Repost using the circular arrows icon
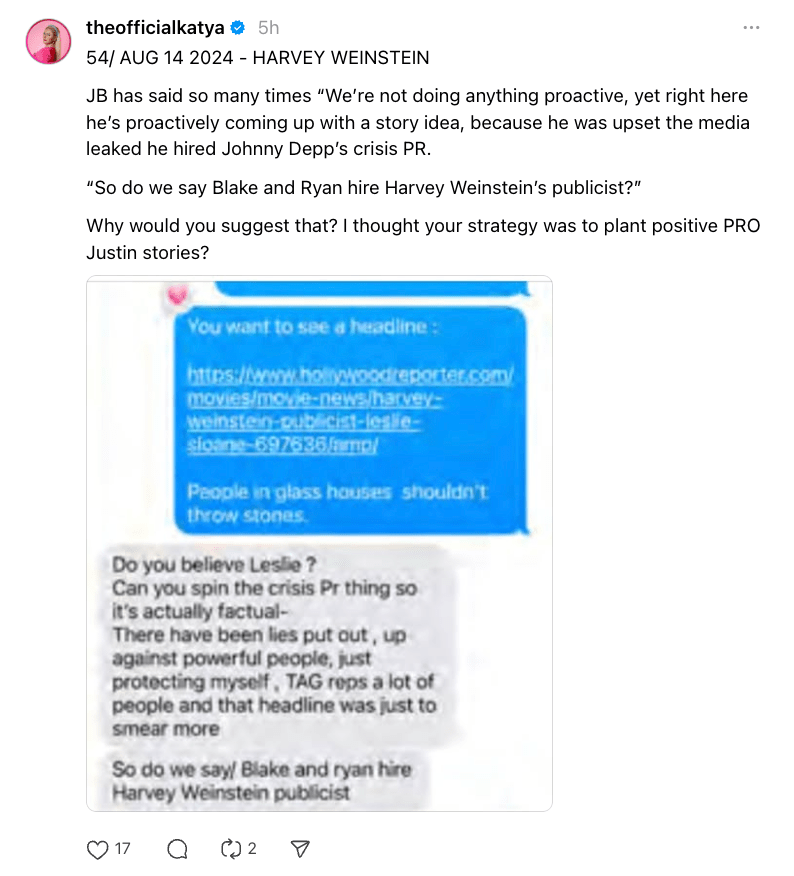The height and width of the screenshot is (876, 794). 231,849
